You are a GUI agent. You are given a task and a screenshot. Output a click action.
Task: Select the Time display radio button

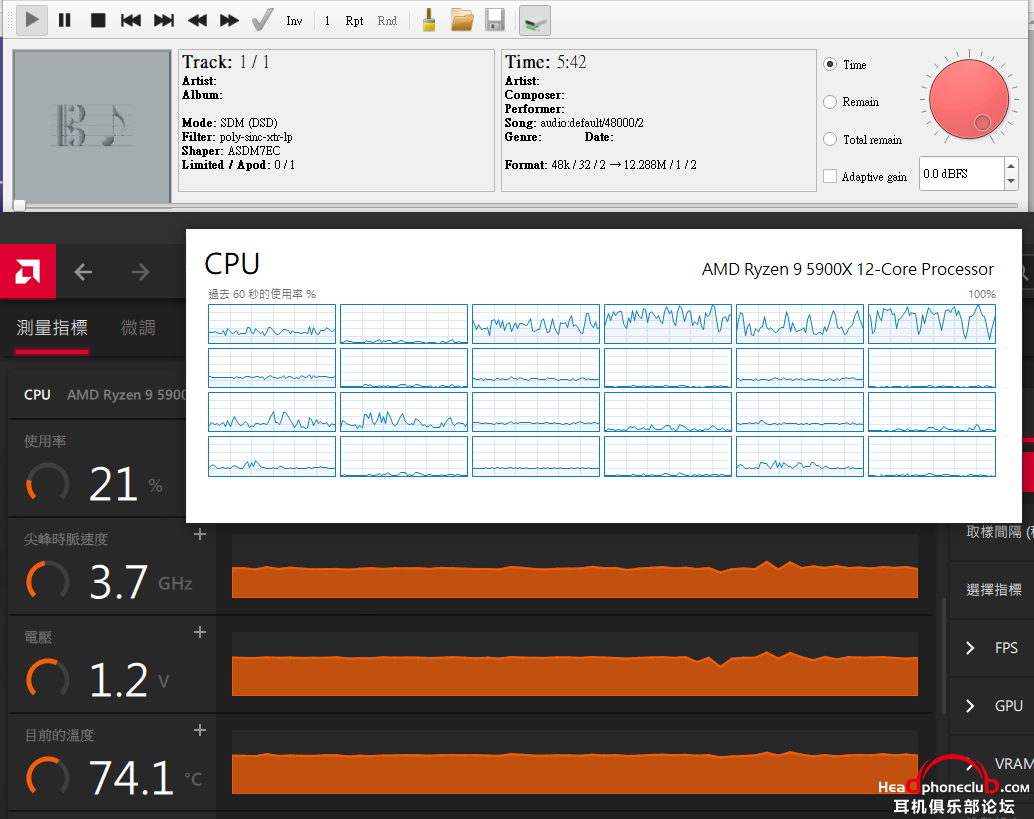coord(830,64)
